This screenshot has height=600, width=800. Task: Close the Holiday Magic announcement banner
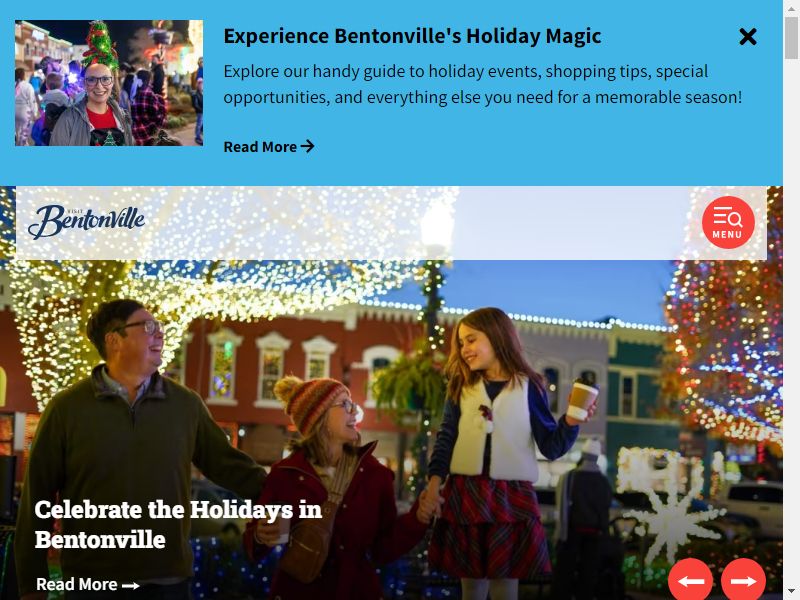pos(747,37)
